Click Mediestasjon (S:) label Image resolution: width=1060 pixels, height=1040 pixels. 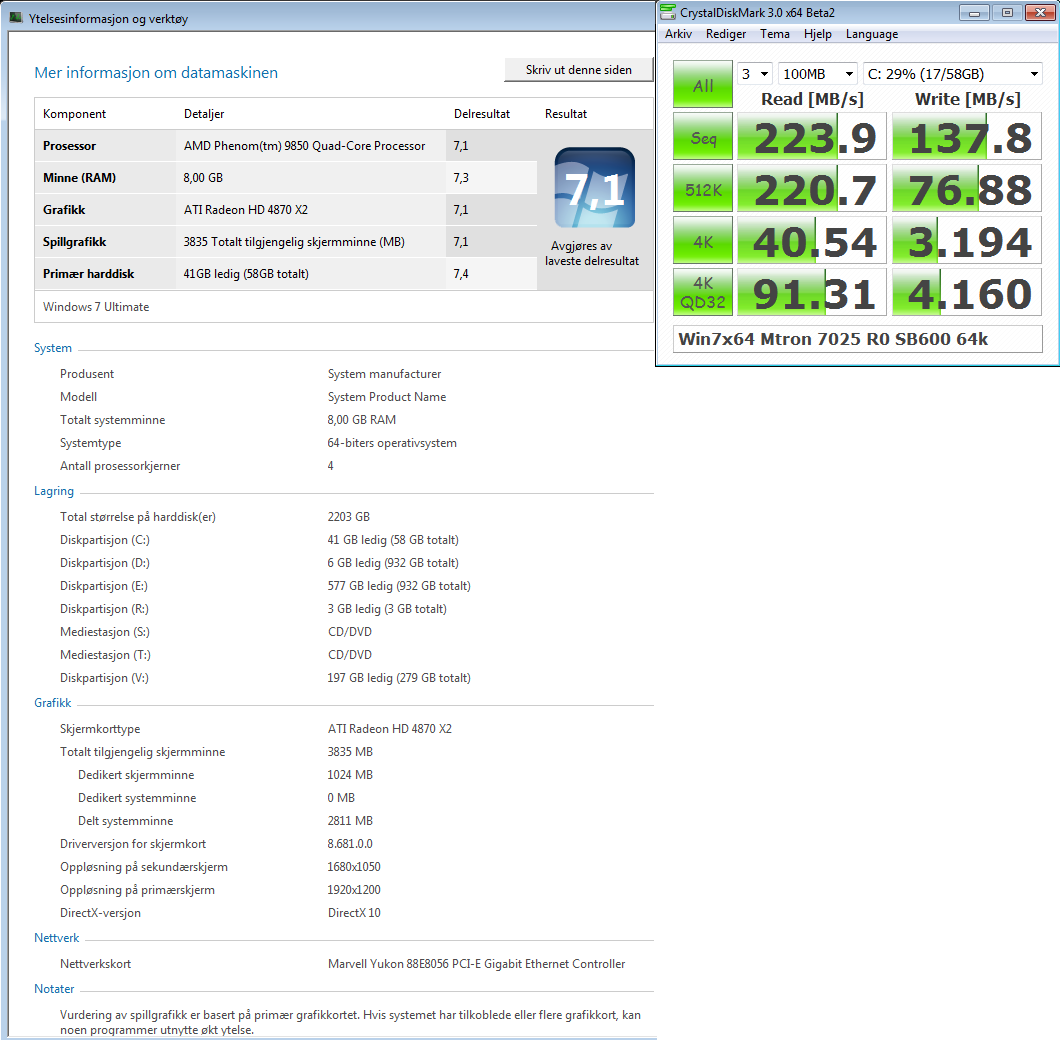(x=105, y=632)
